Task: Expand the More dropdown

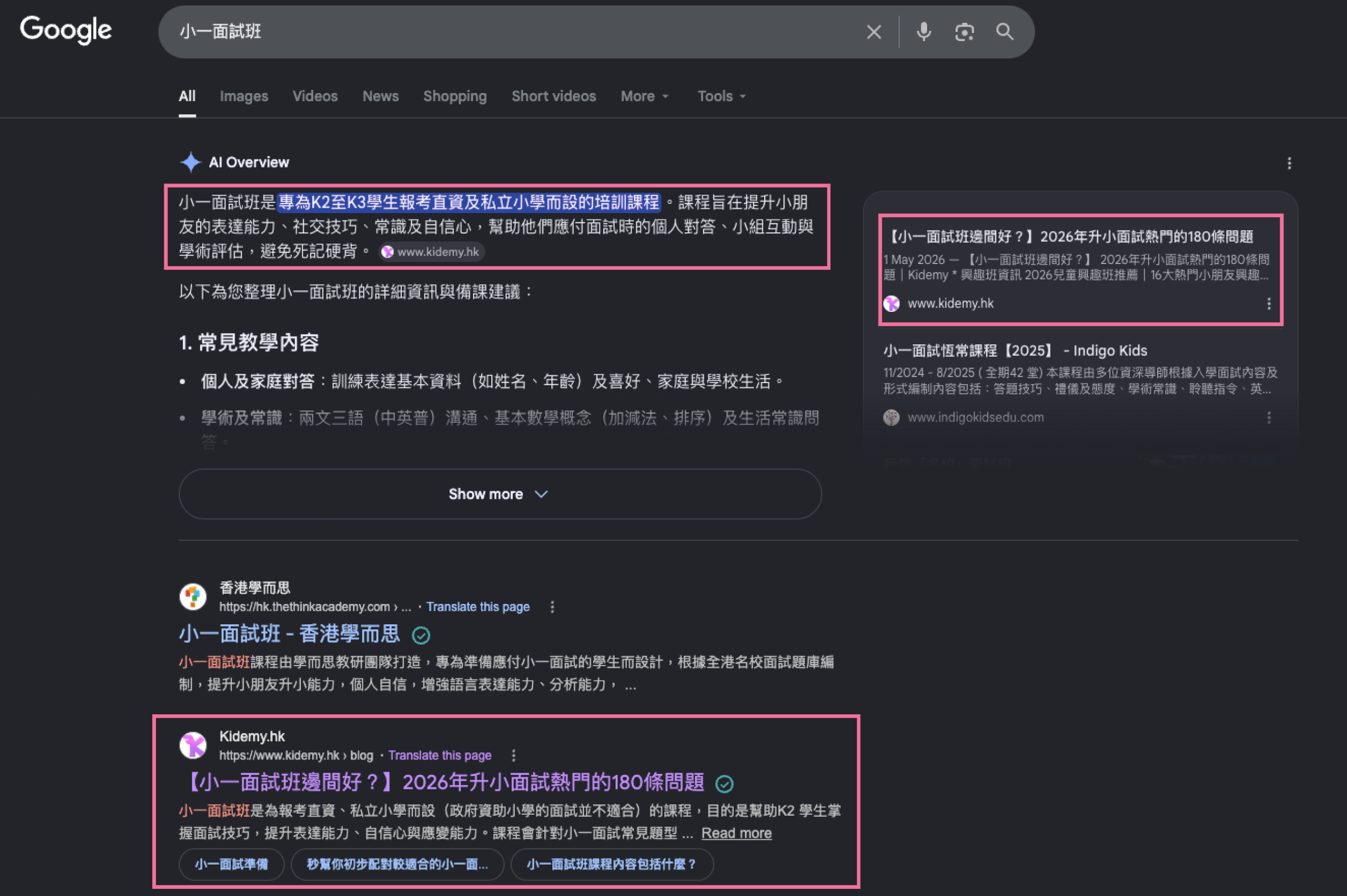Action: pos(644,96)
